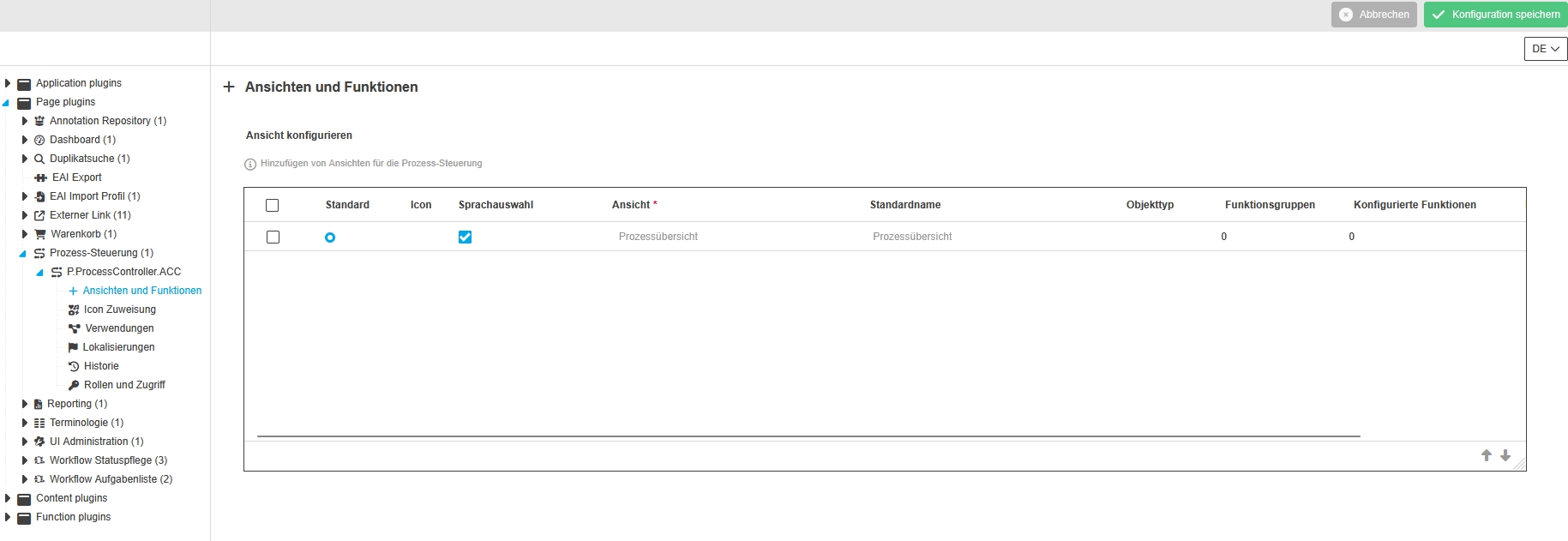
Task: Toggle the select-all header checkbox
Action: pos(273,206)
